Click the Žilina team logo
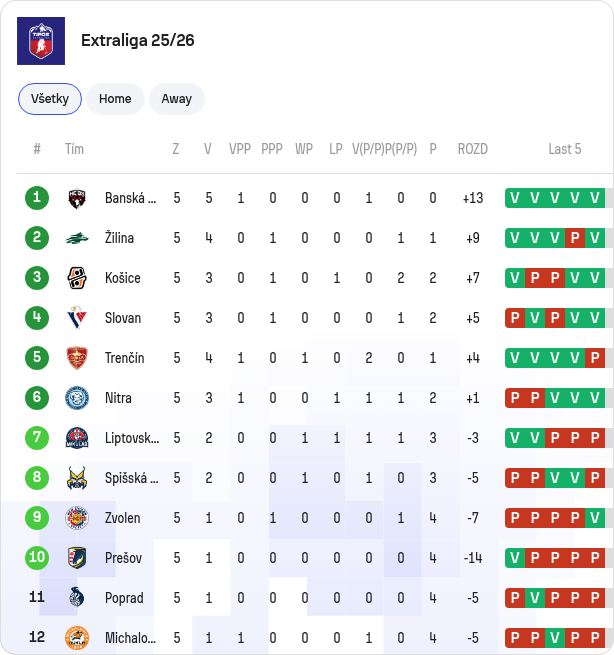614x655 pixels. click(77, 238)
